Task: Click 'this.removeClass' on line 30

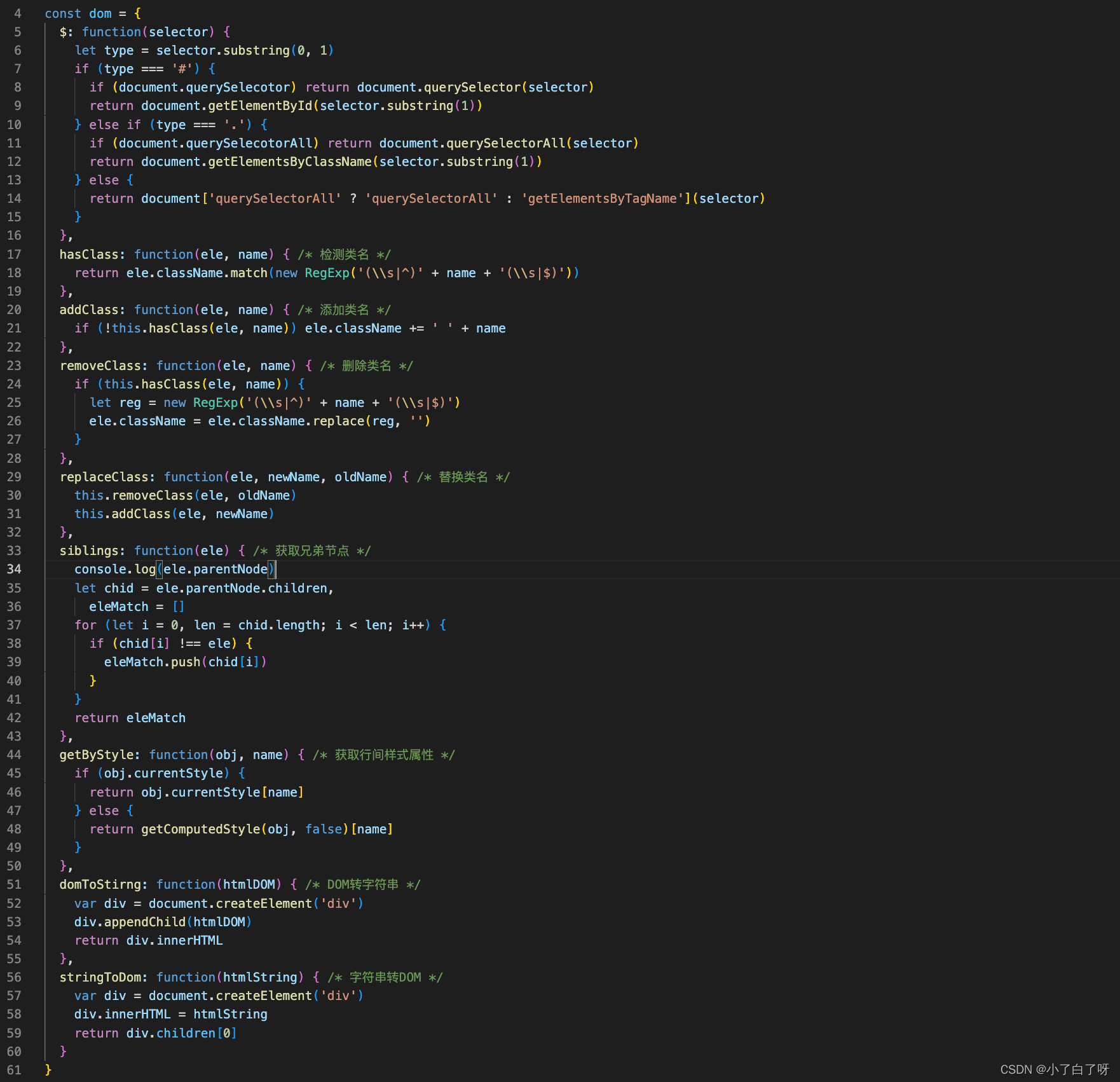Action: click(133, 495)
